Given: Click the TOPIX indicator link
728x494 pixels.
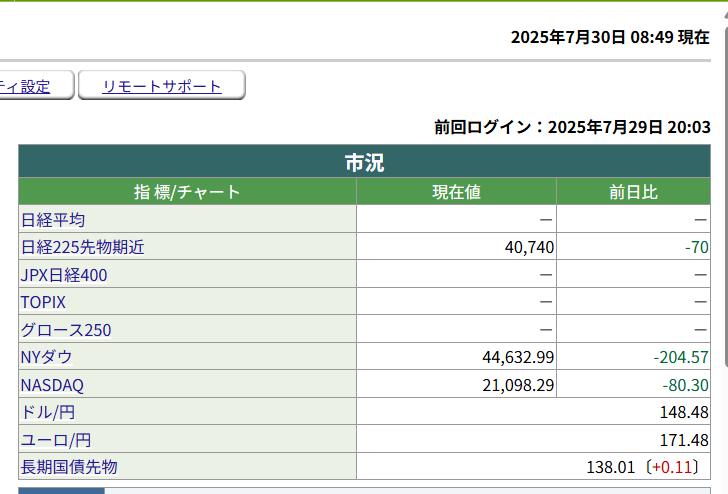Looking at the screenshot, I should click(x=43, y=302).
